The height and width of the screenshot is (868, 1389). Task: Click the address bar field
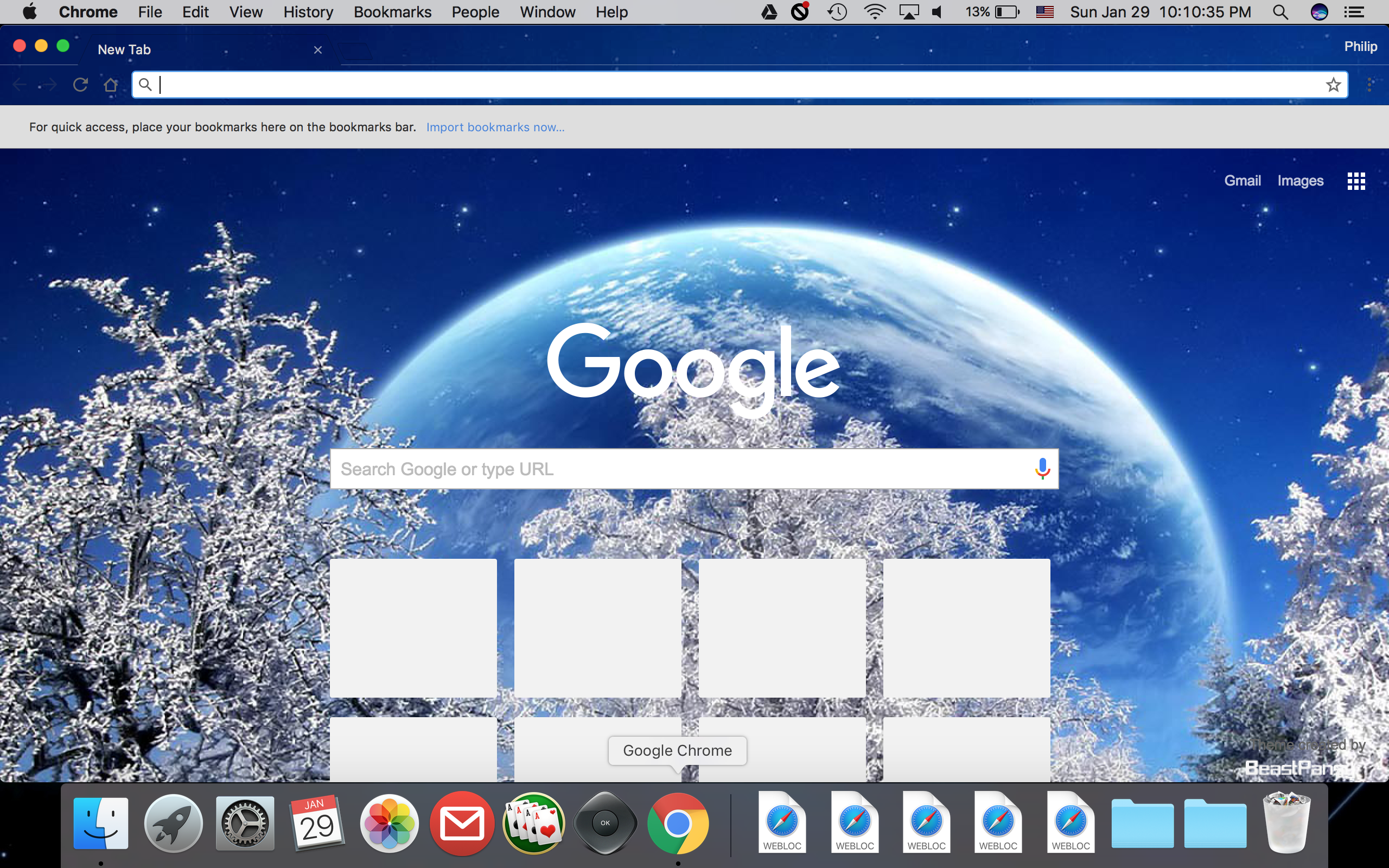point(740,85)
